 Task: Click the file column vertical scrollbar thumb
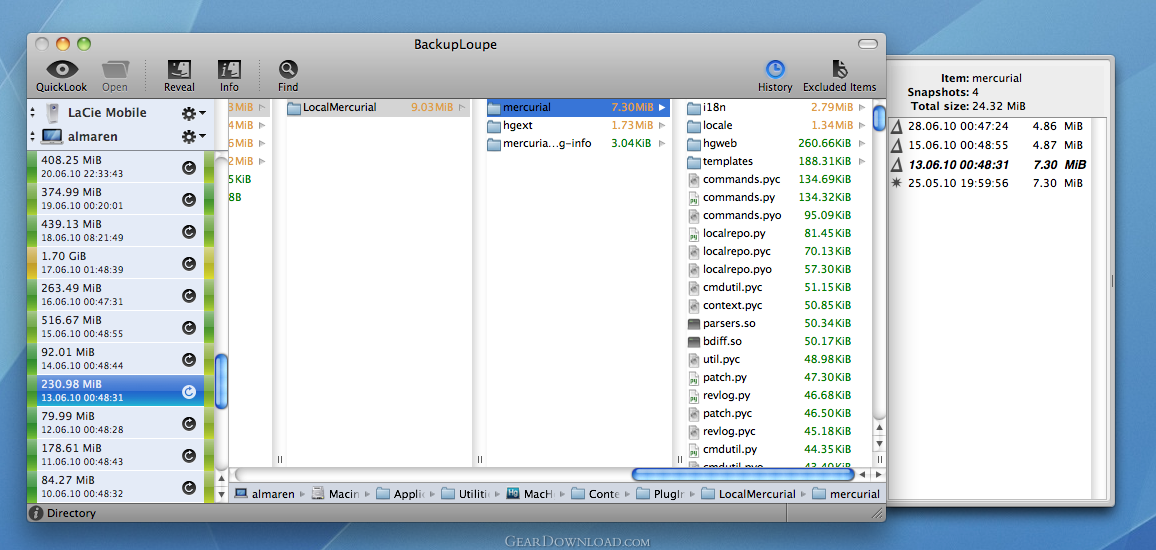[879, 118]
